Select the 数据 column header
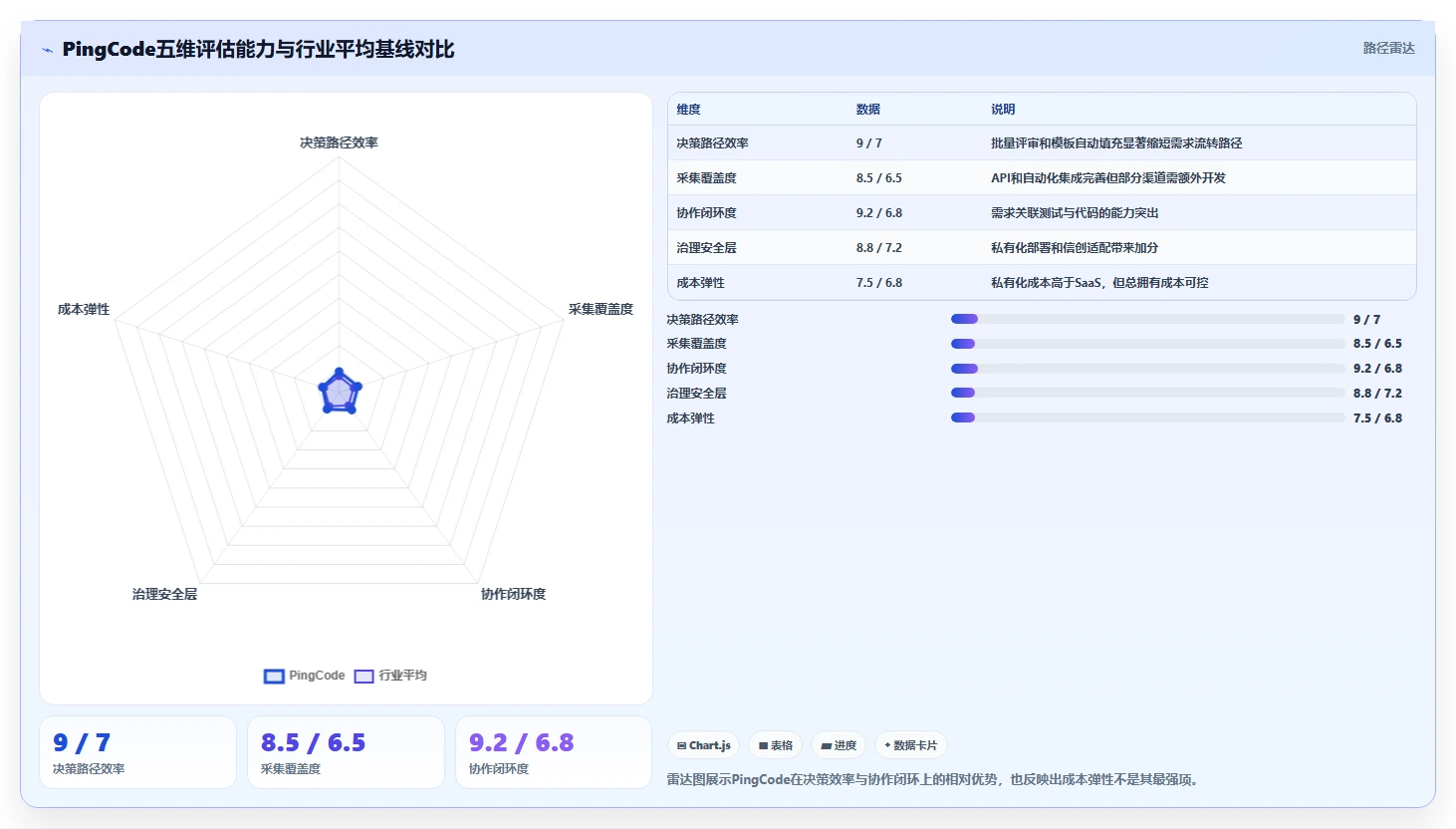Image resolution: width=1456 pixels, height=829 pixels. click(868, 110)
